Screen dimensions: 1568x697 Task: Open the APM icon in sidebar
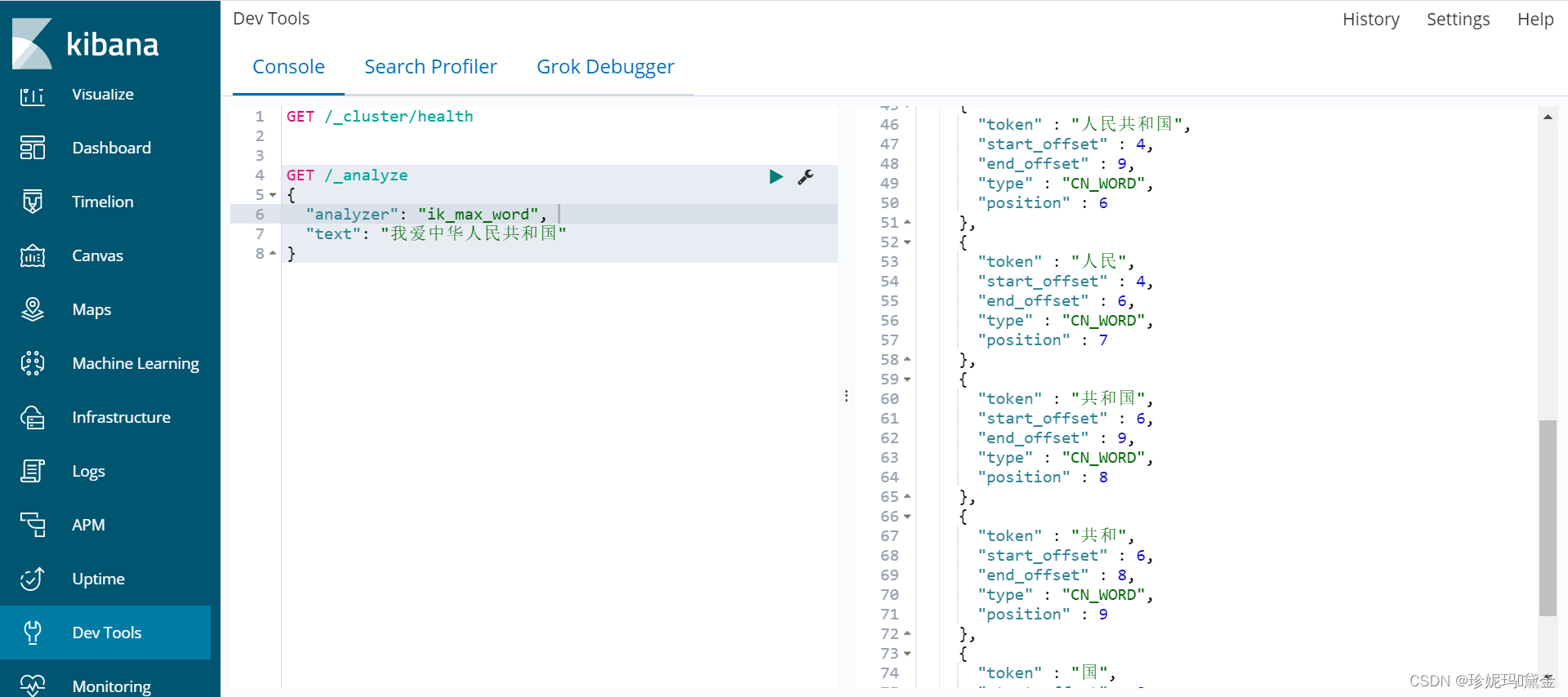pyautogui.click(x=33, y=525)
